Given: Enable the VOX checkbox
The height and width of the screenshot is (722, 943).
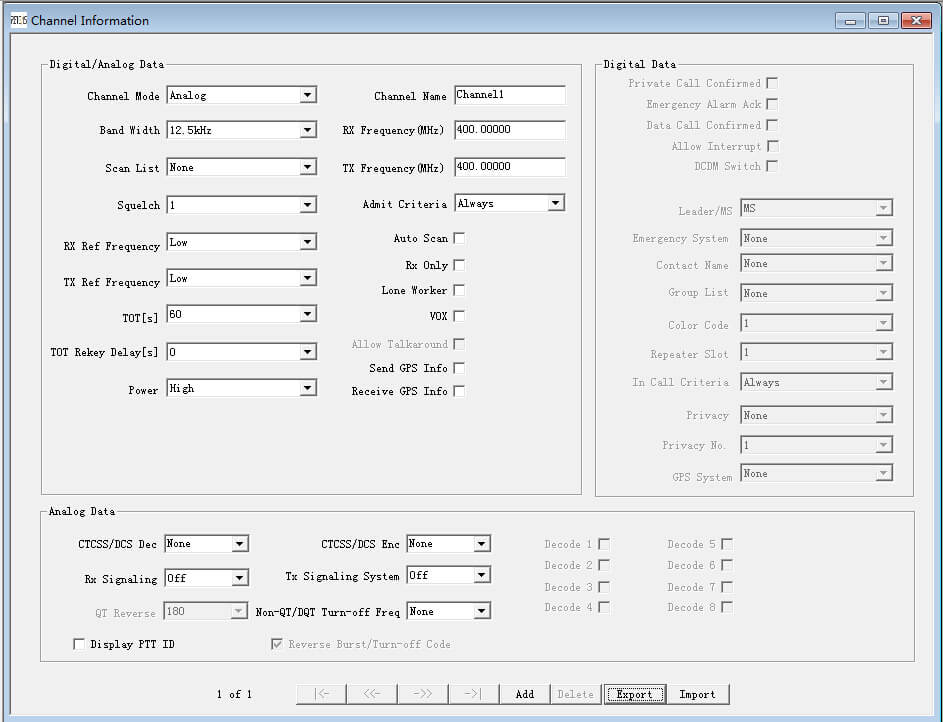Looking at the screenshot, I should [x=459, y=316].
